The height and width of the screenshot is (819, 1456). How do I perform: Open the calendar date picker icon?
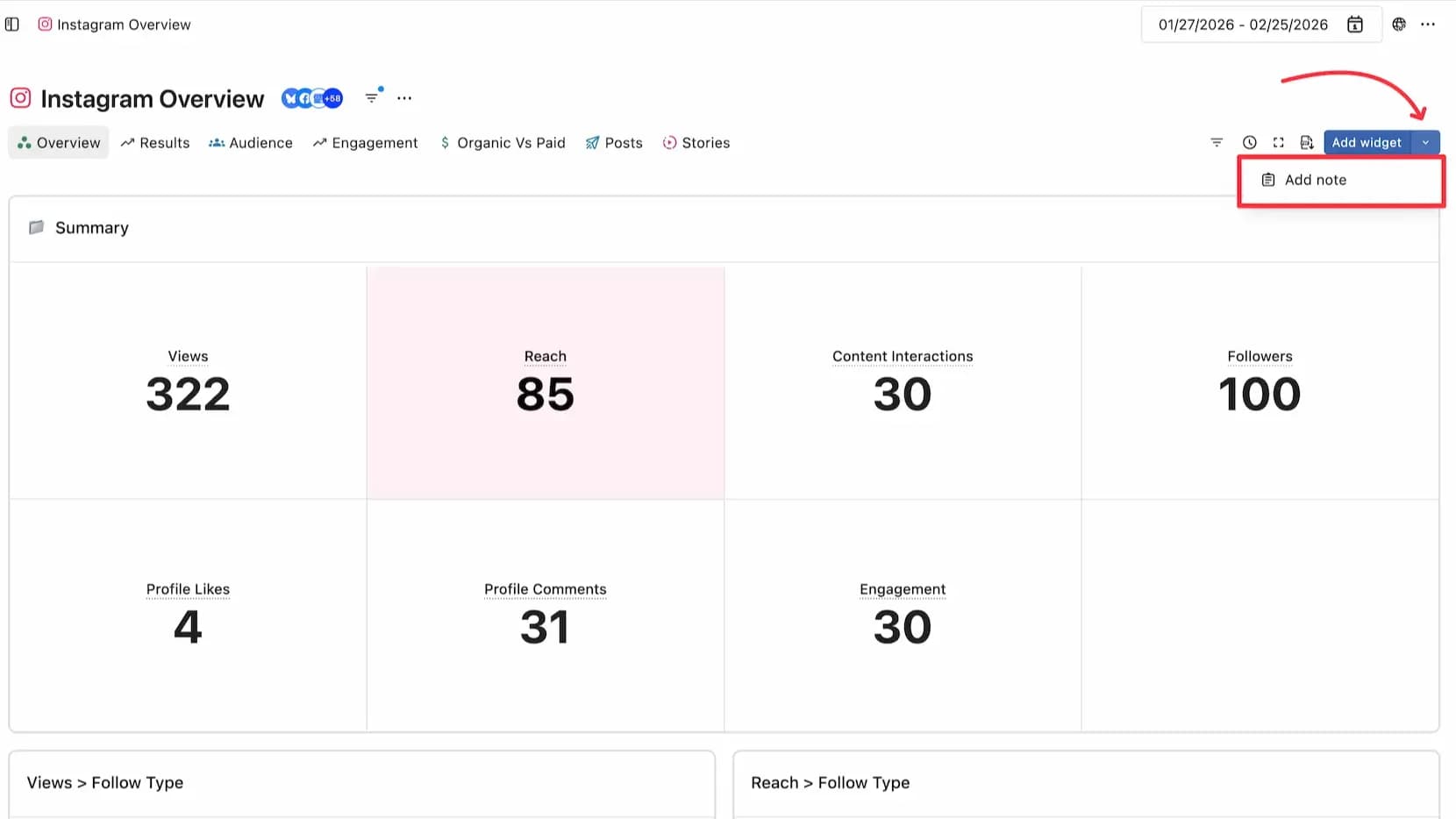[x=1354, y=25]
